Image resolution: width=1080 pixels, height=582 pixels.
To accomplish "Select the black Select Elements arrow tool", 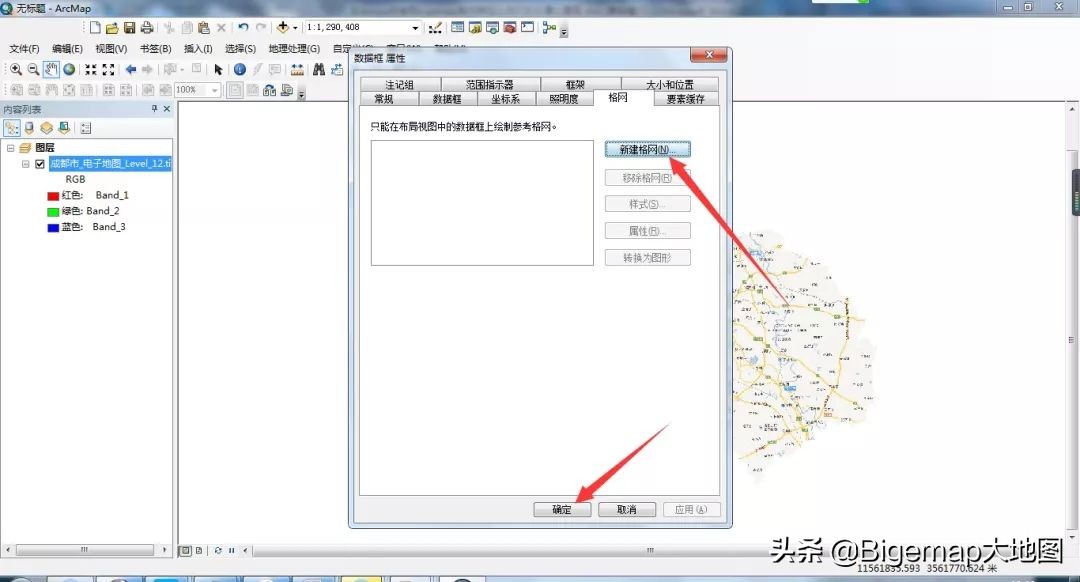I will coord(219,70).
